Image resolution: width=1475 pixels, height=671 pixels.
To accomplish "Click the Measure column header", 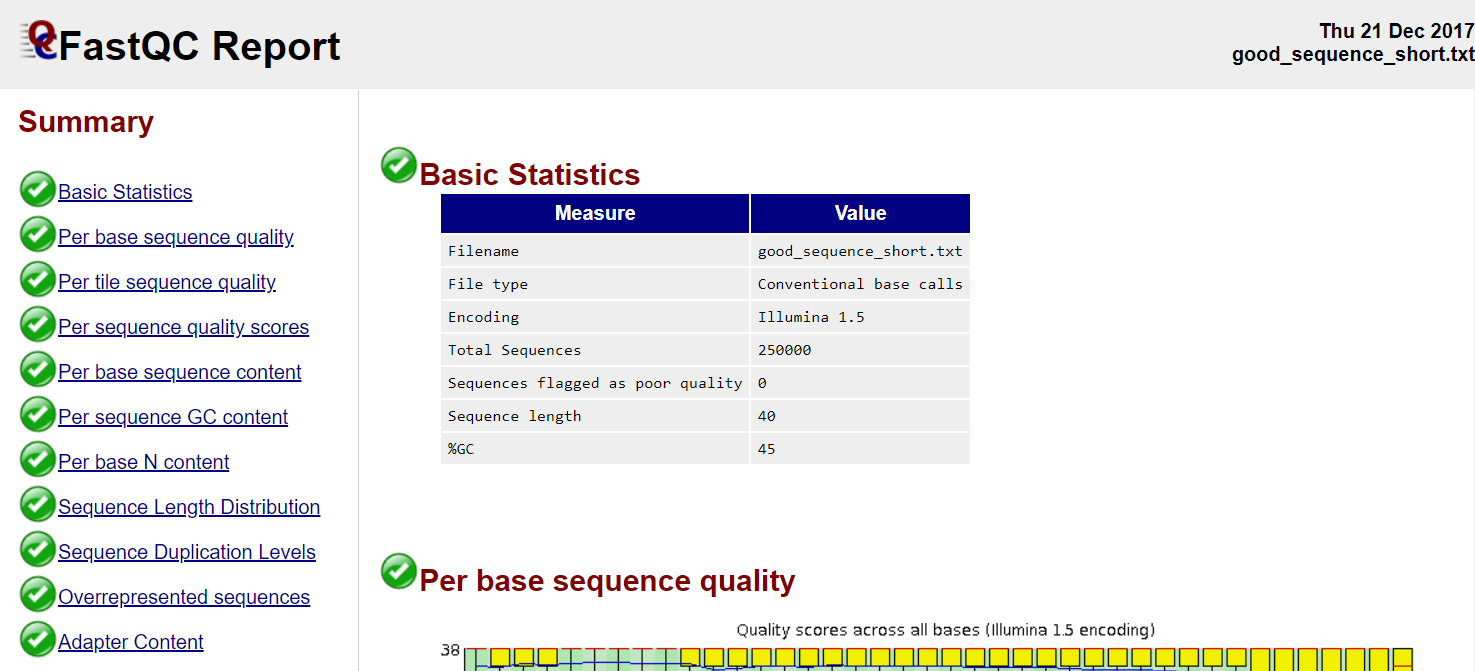I will click(x=595, y=213).
